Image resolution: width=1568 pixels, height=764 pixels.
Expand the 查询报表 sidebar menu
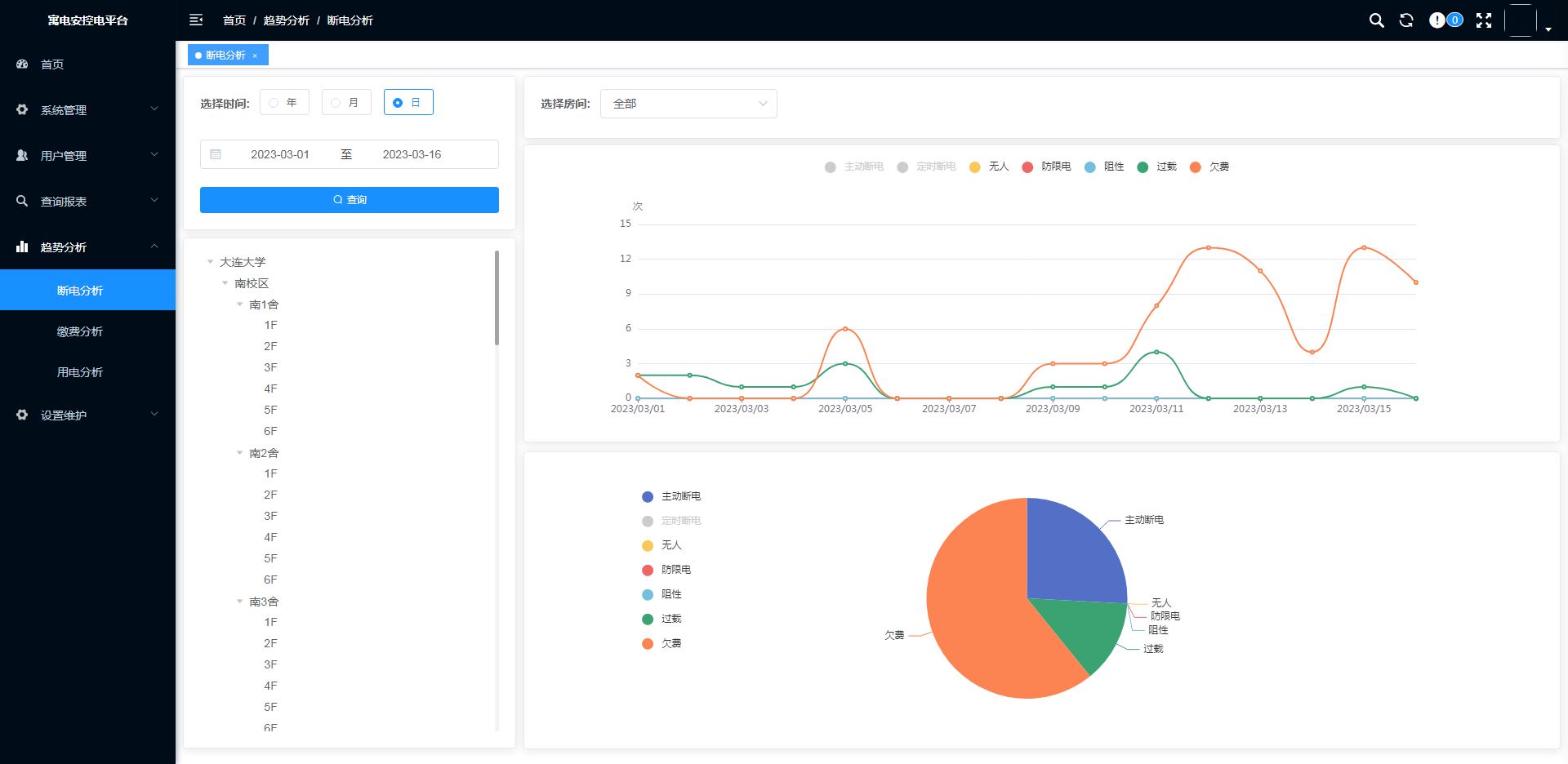coord(87,201)
